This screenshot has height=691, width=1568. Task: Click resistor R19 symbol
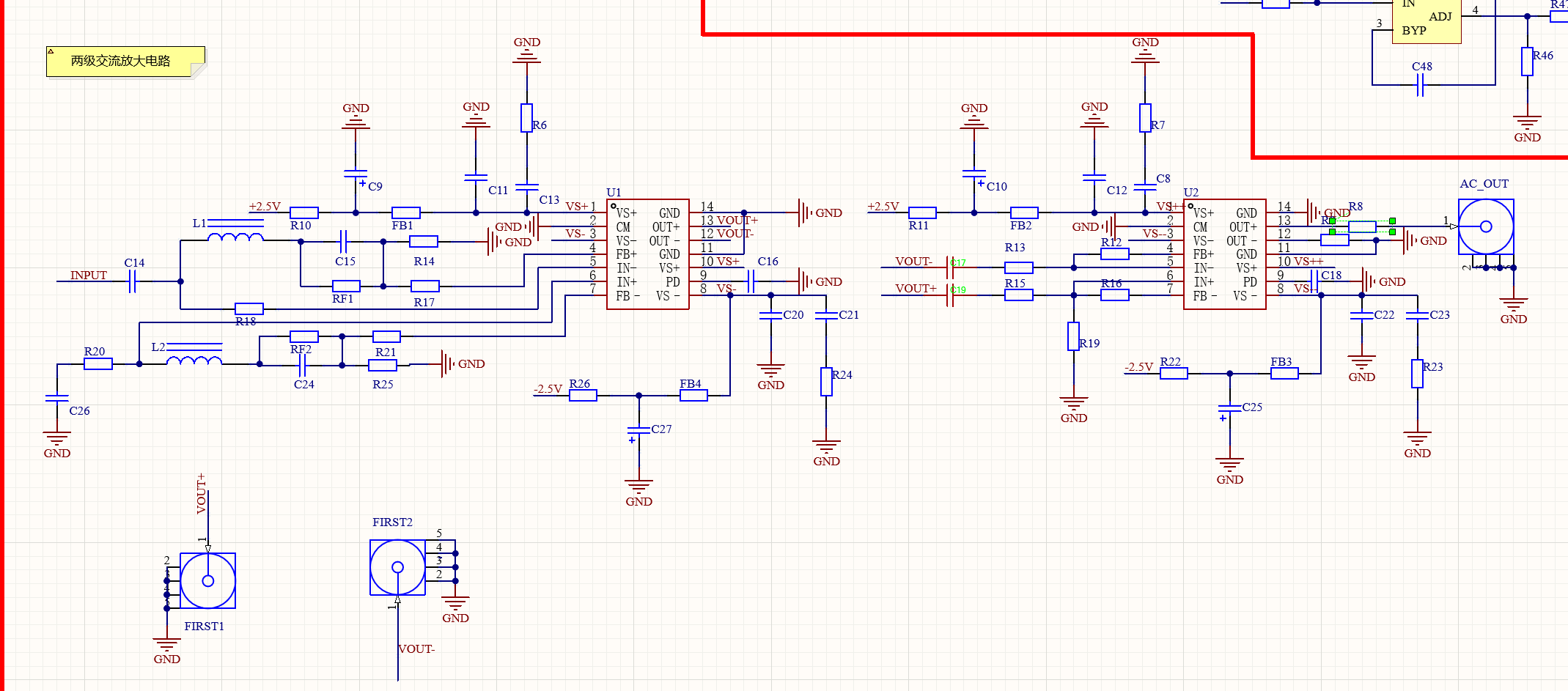pos(1073,336)
